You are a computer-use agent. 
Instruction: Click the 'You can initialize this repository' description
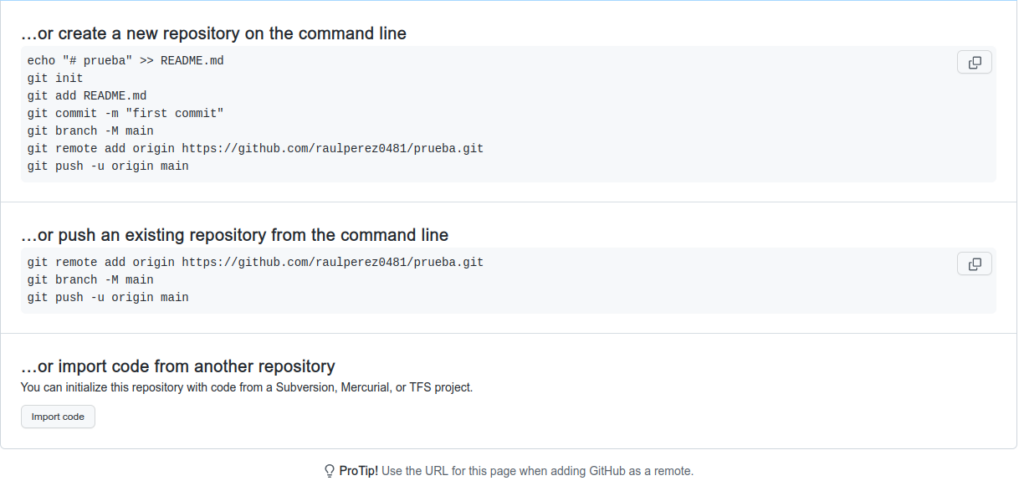[246, 387]
